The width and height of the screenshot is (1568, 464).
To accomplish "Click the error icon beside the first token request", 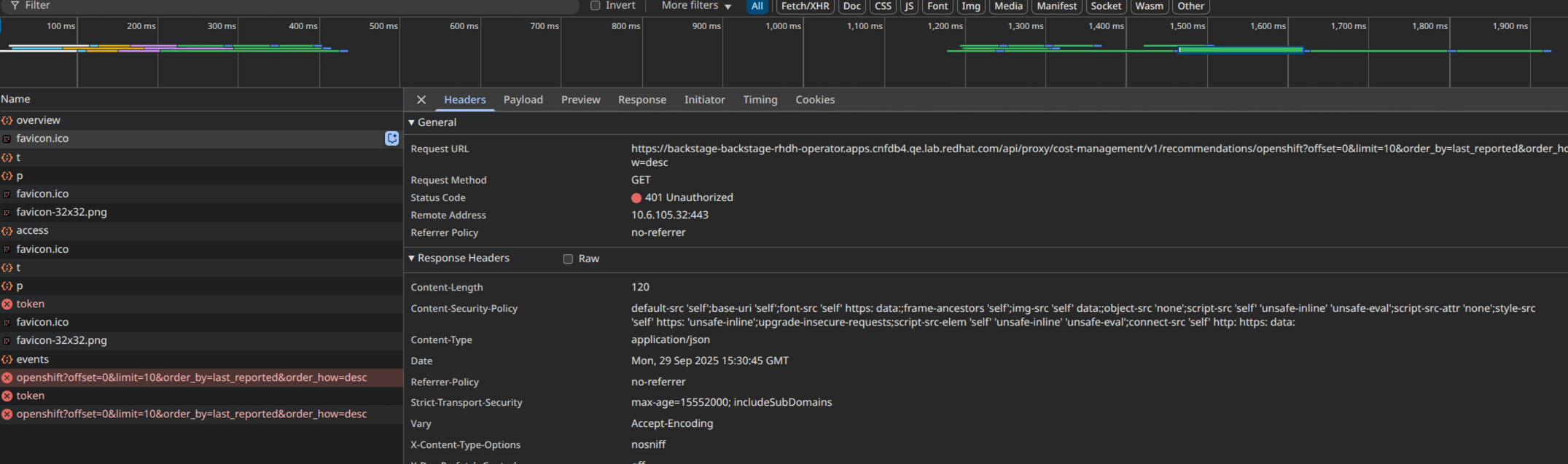I will [7, 304].
